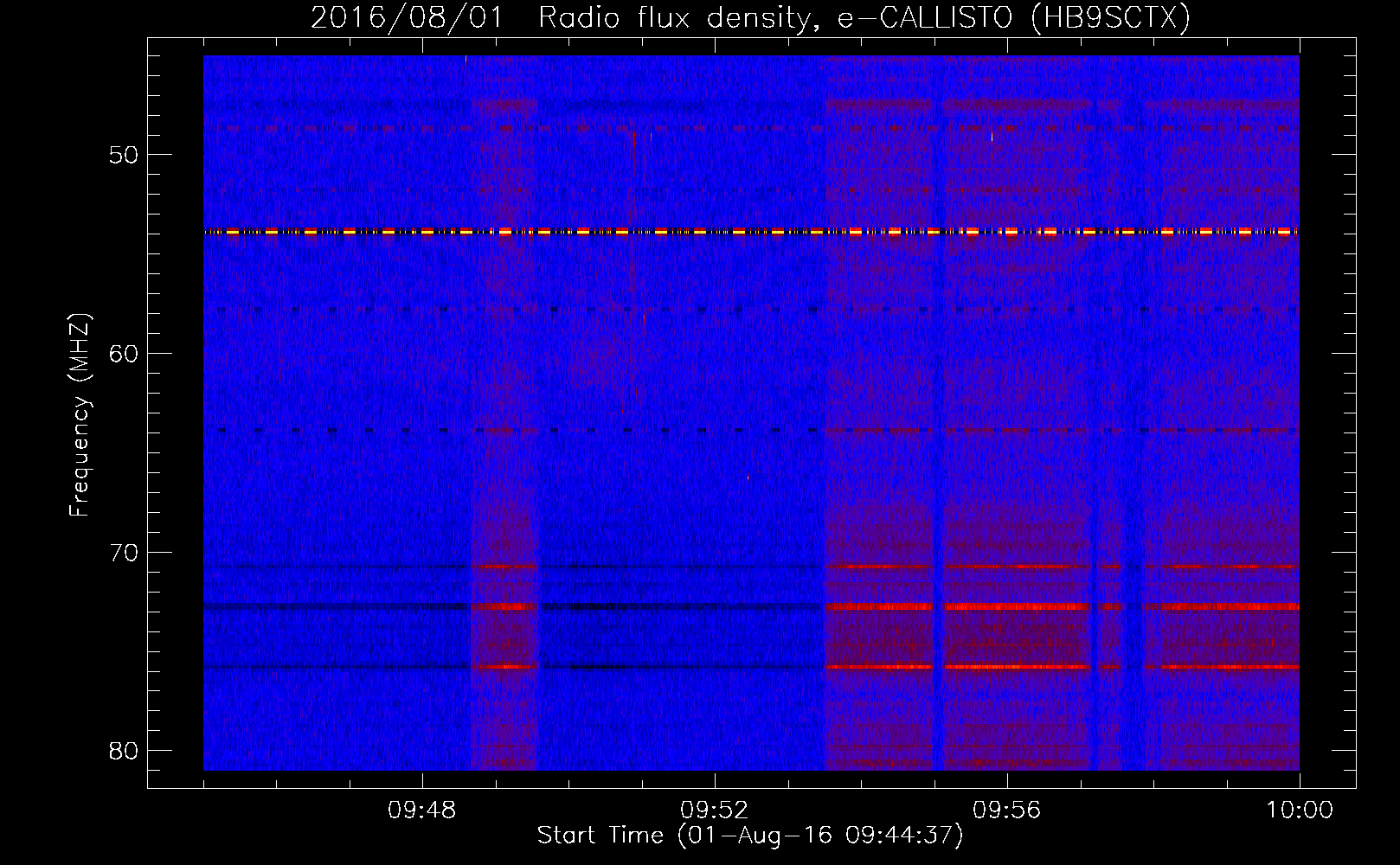Click the 70 MHz frequency label
Viewport: 1400px width, 865px height.
(x=124, y=553)
